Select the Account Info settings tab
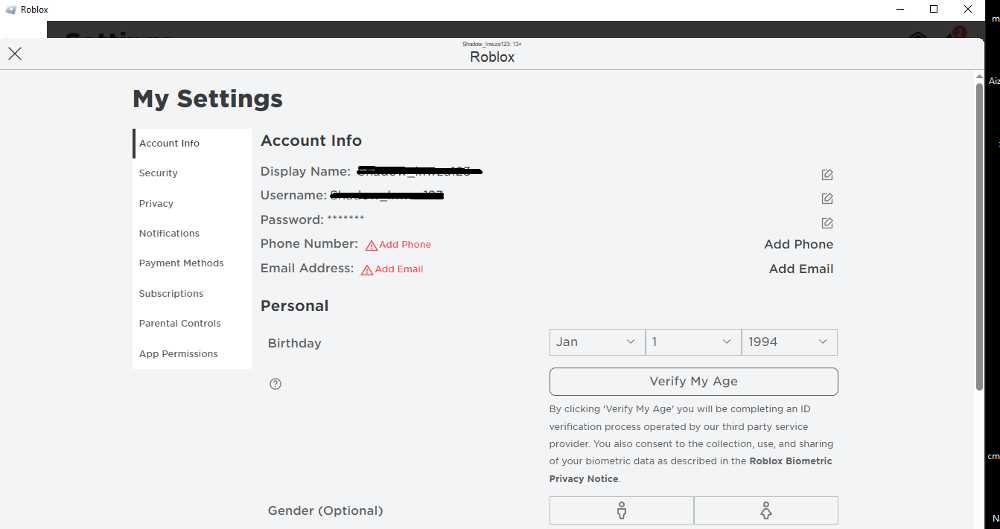 point(192,144)
